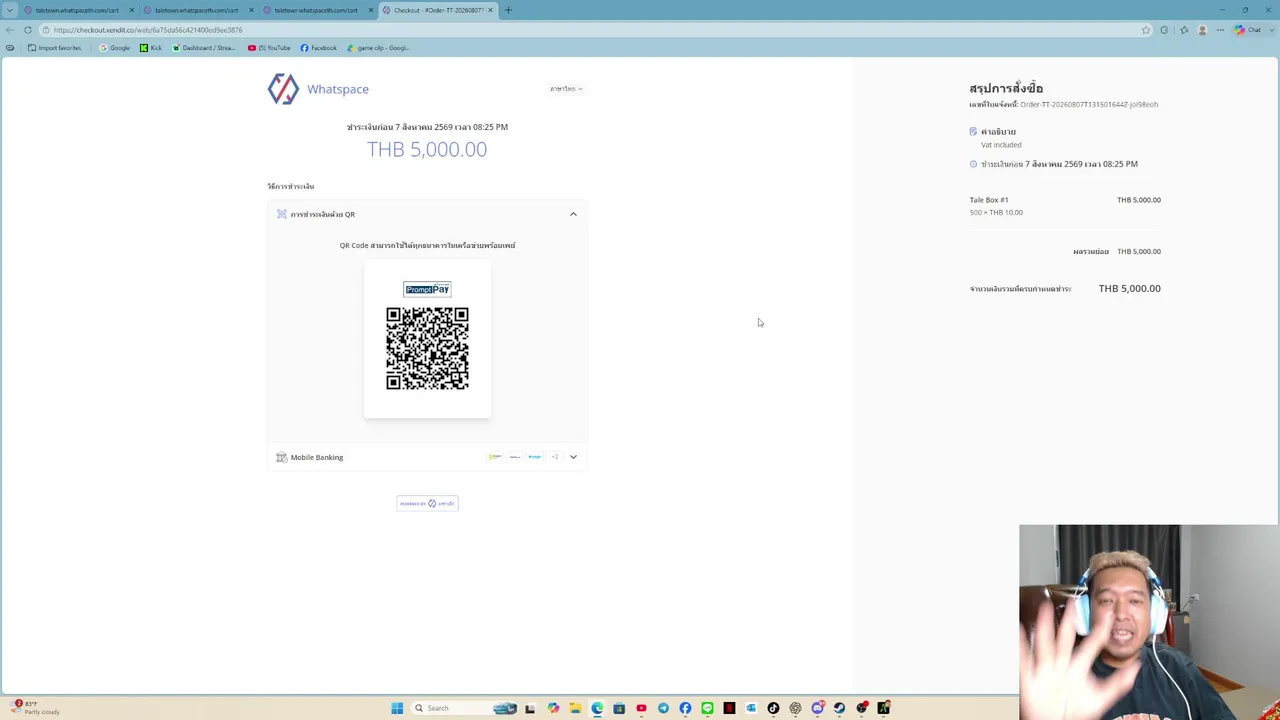Switch to the Checkout order tab
1280x720 pixels.
(x=438, y=10)
